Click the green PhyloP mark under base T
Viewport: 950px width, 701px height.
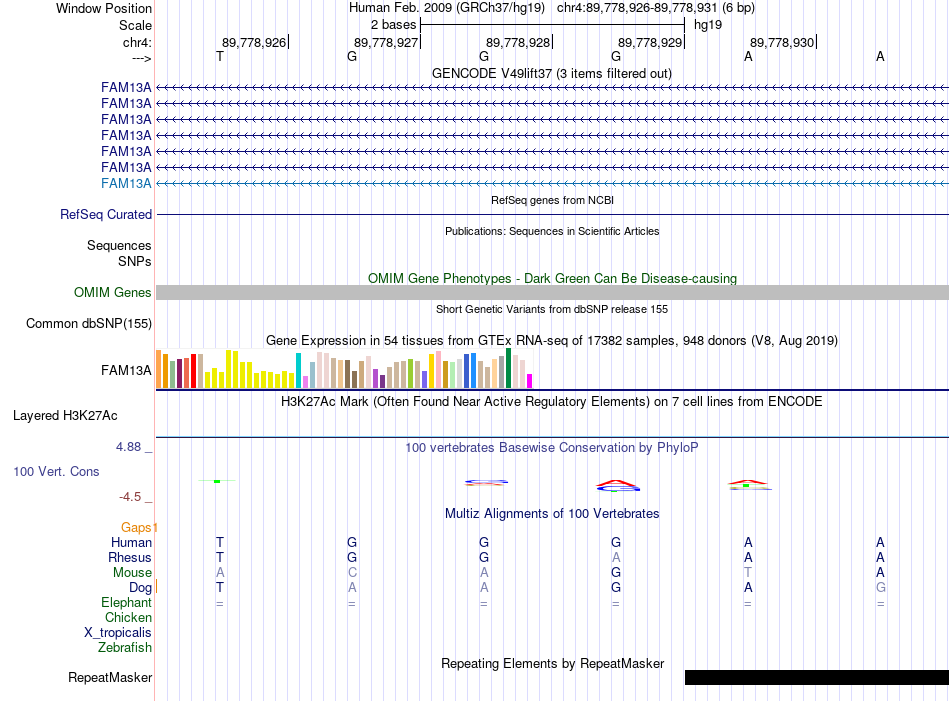click(x=217, y=481)
